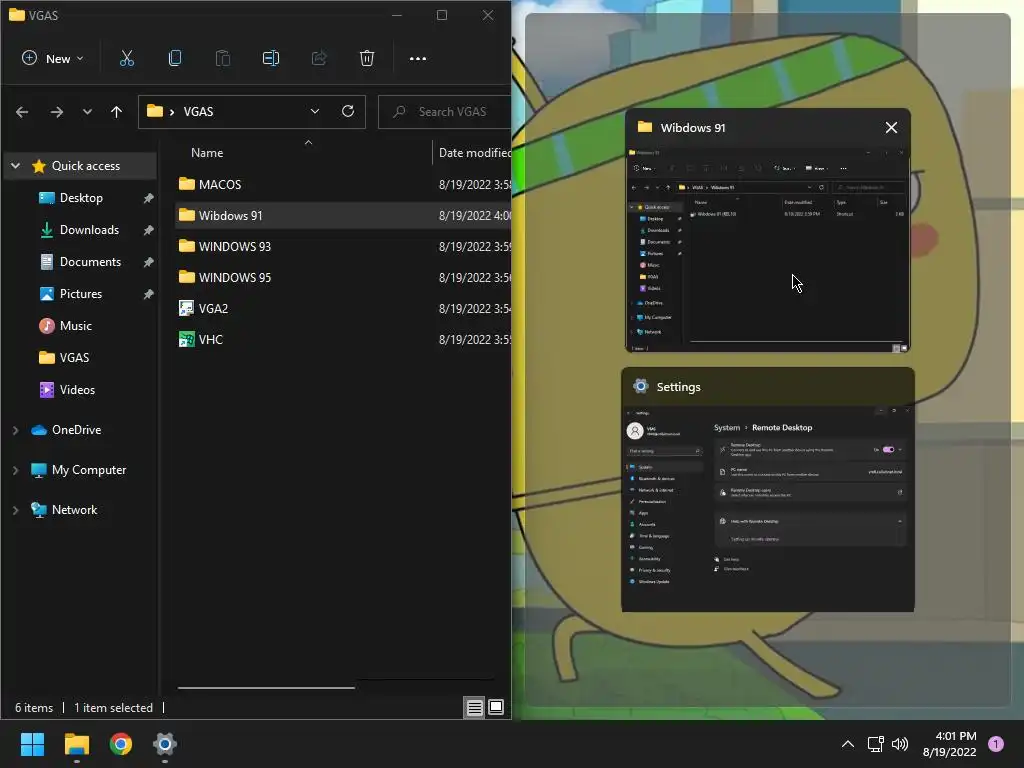
Task: Click the Delete trash can icon
Action: click(367, 58)
